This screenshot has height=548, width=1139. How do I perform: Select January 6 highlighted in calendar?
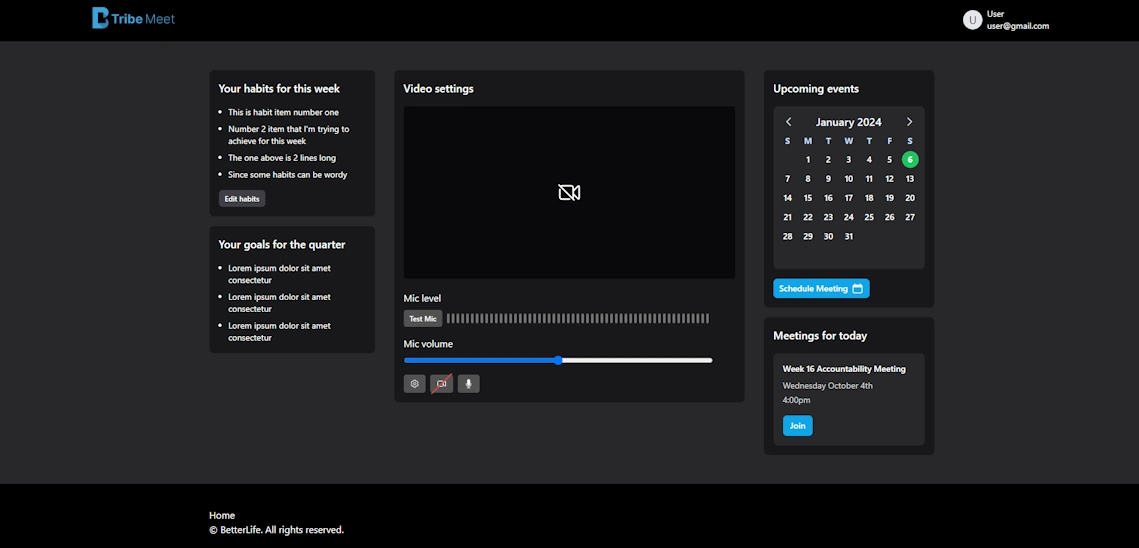pos(909,160)
